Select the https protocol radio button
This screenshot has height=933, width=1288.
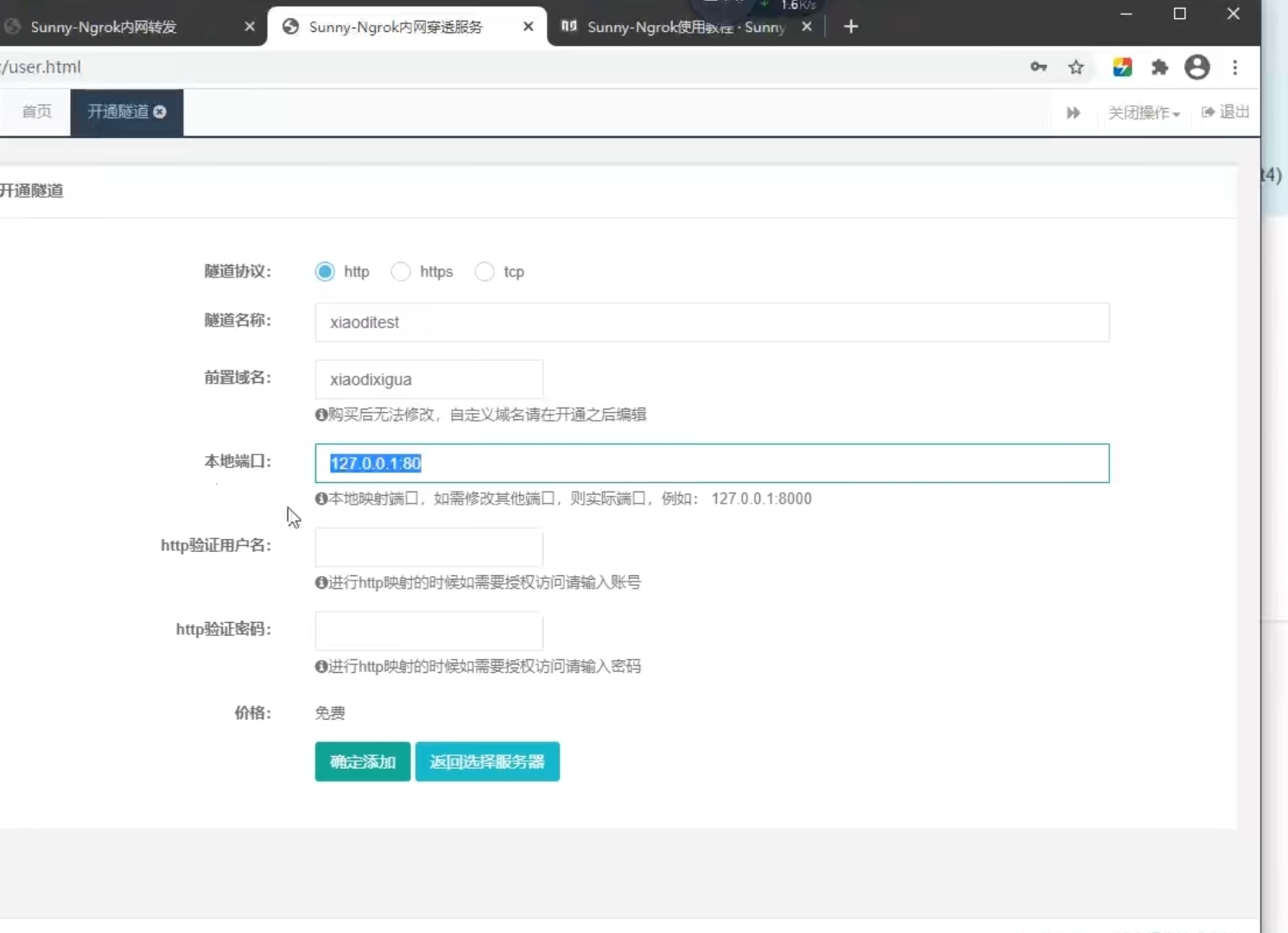[x=401, y=271]
